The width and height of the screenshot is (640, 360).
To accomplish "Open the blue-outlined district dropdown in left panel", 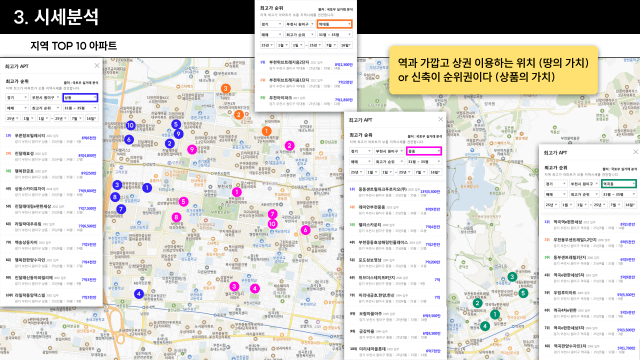I will [80, 98].
